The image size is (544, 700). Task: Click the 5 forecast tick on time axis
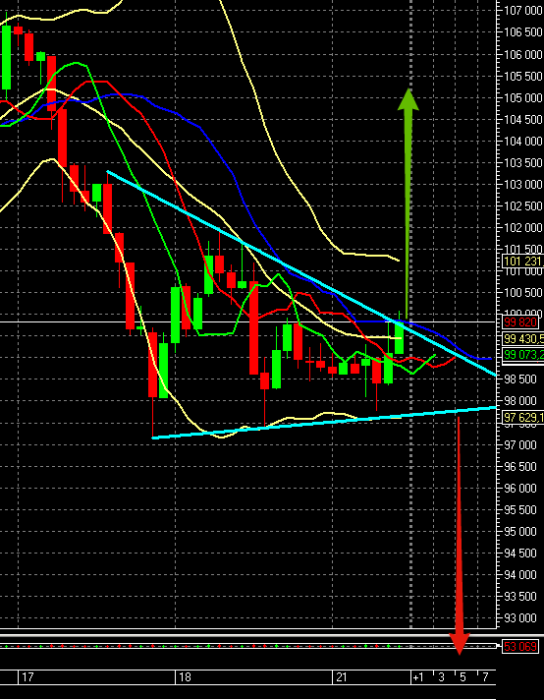pos(462,677)
